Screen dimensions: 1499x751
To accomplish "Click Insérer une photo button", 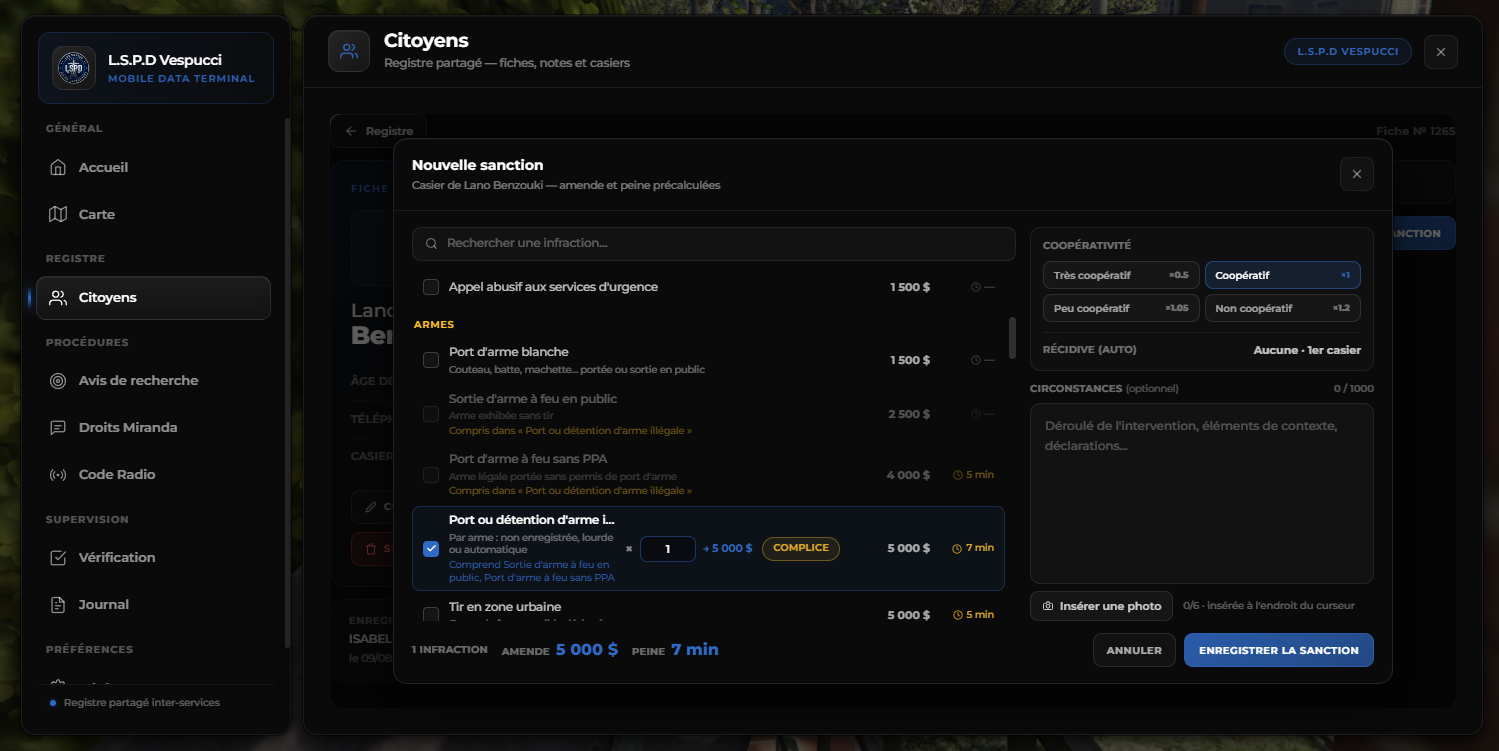I will point(1101,606).
